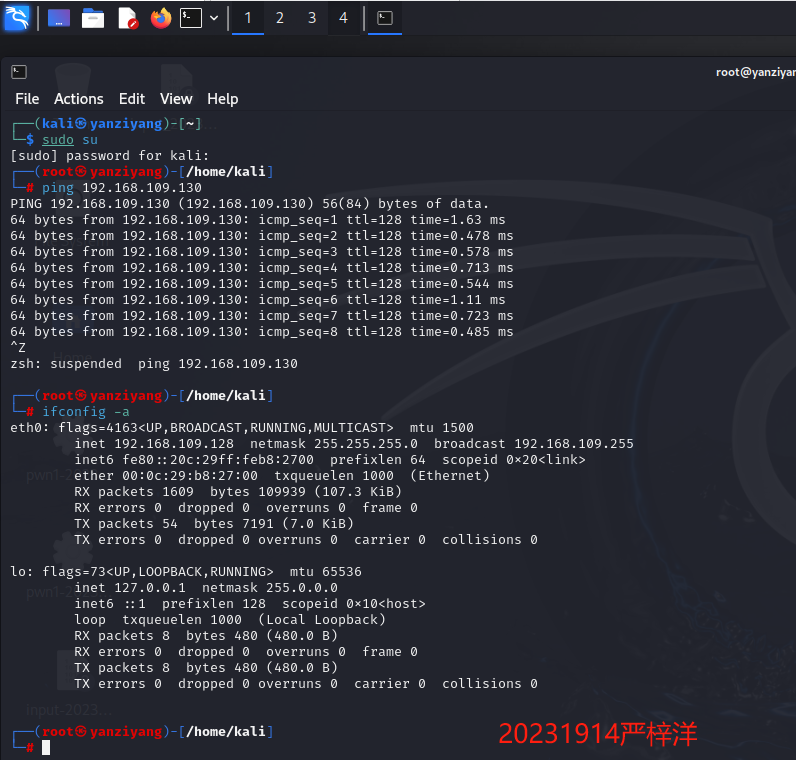Open the file manager from the panel
Screen dimensions: 796x760
pos(93,18)
